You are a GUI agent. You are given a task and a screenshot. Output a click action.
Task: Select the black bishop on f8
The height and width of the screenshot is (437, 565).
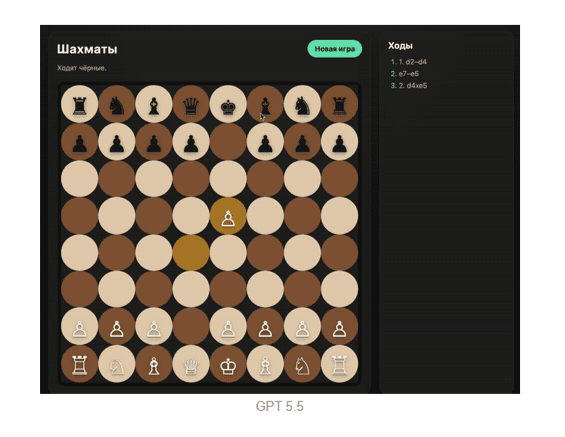tap(265, 104)
